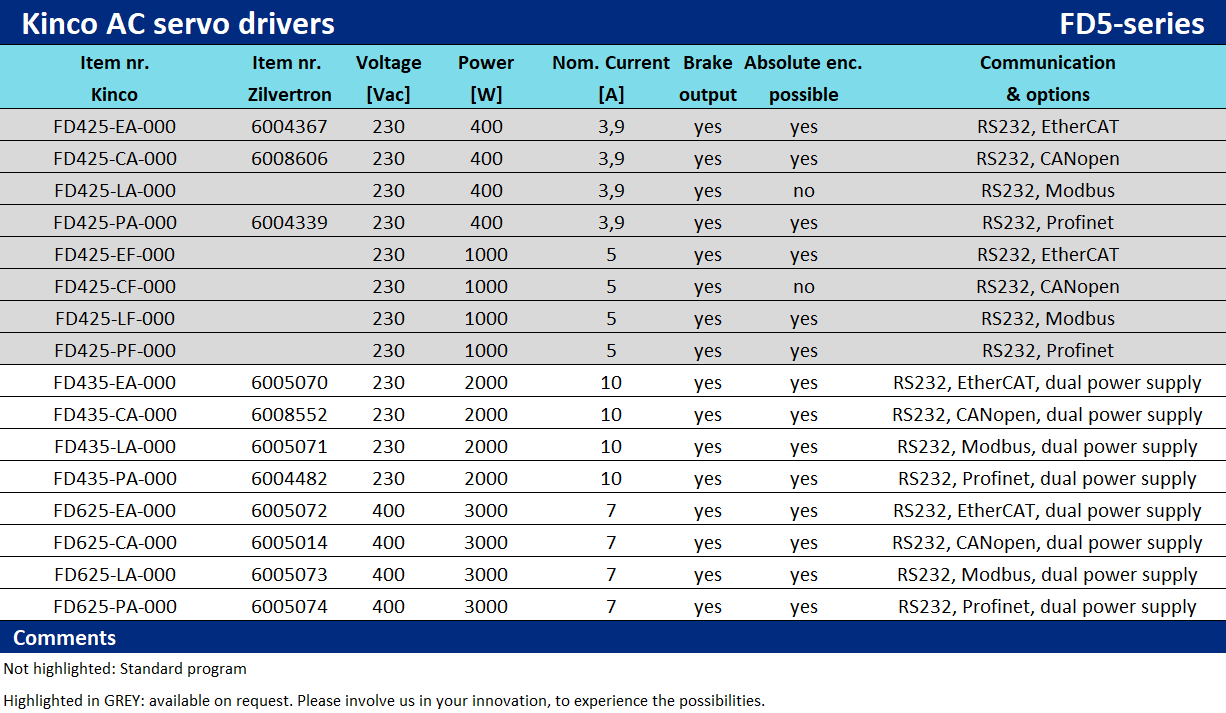The width and height of the screenshot is (1226, 713).
Task: Click the Comments section header
Action: tap(65, 638)
